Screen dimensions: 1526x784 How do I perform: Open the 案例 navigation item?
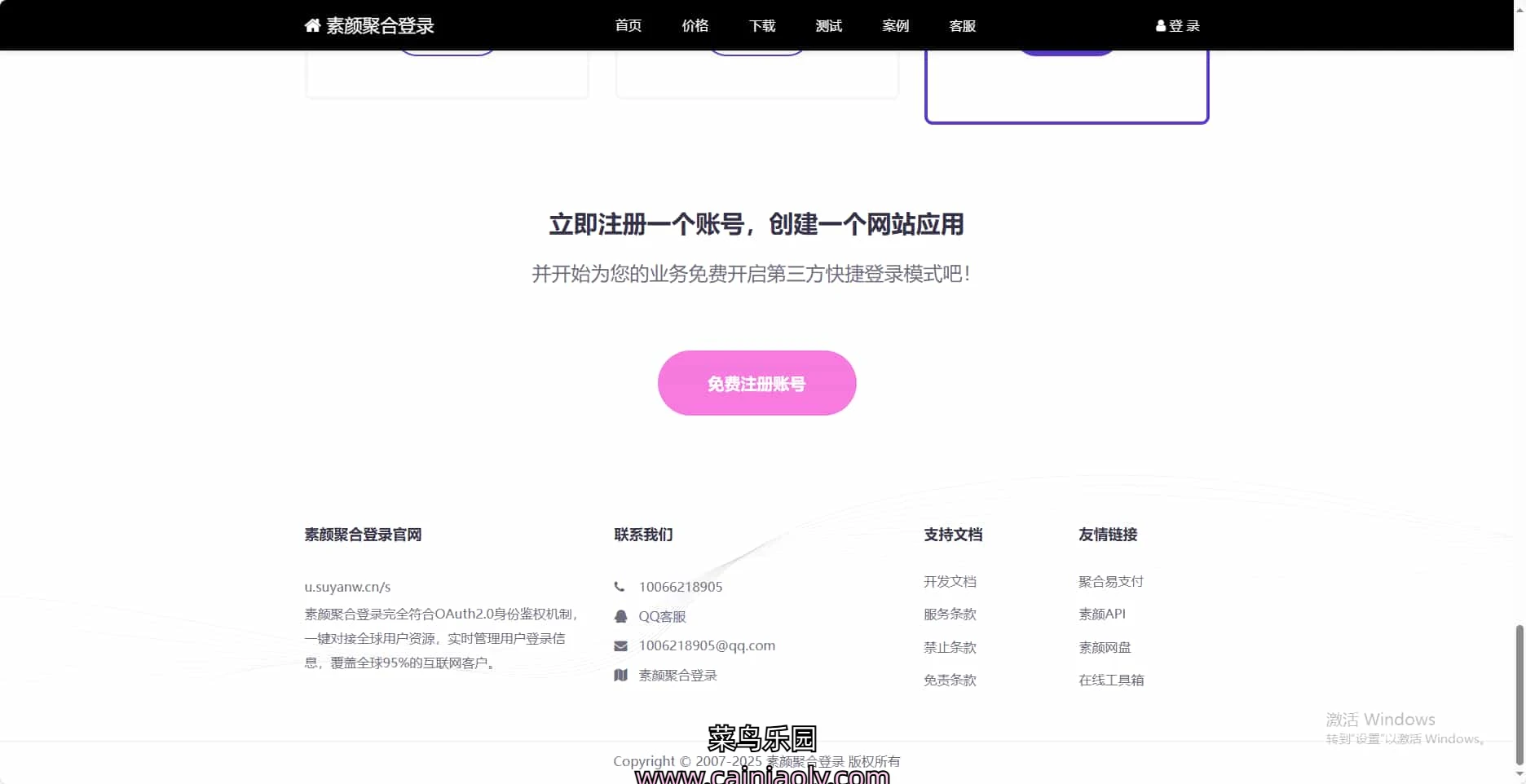(895, 25)
